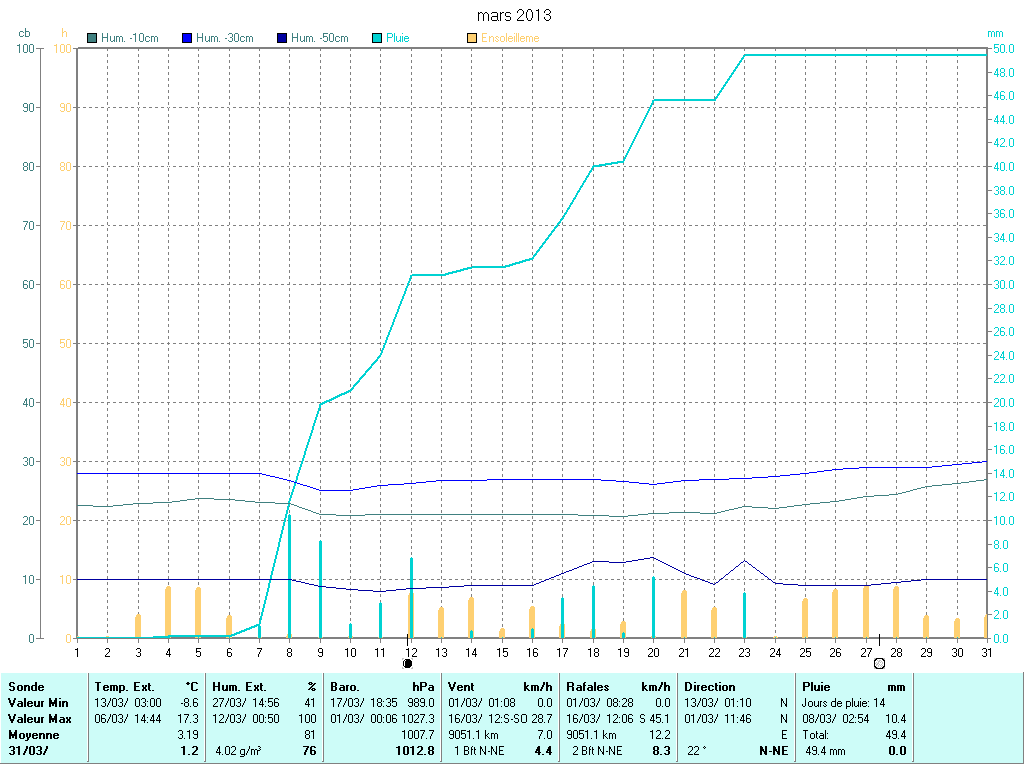Viewport: 1024px width, 764px height.
Task: Click the cyan Pluie legend square
Action: pyautogui.click(x=377, y=39)
